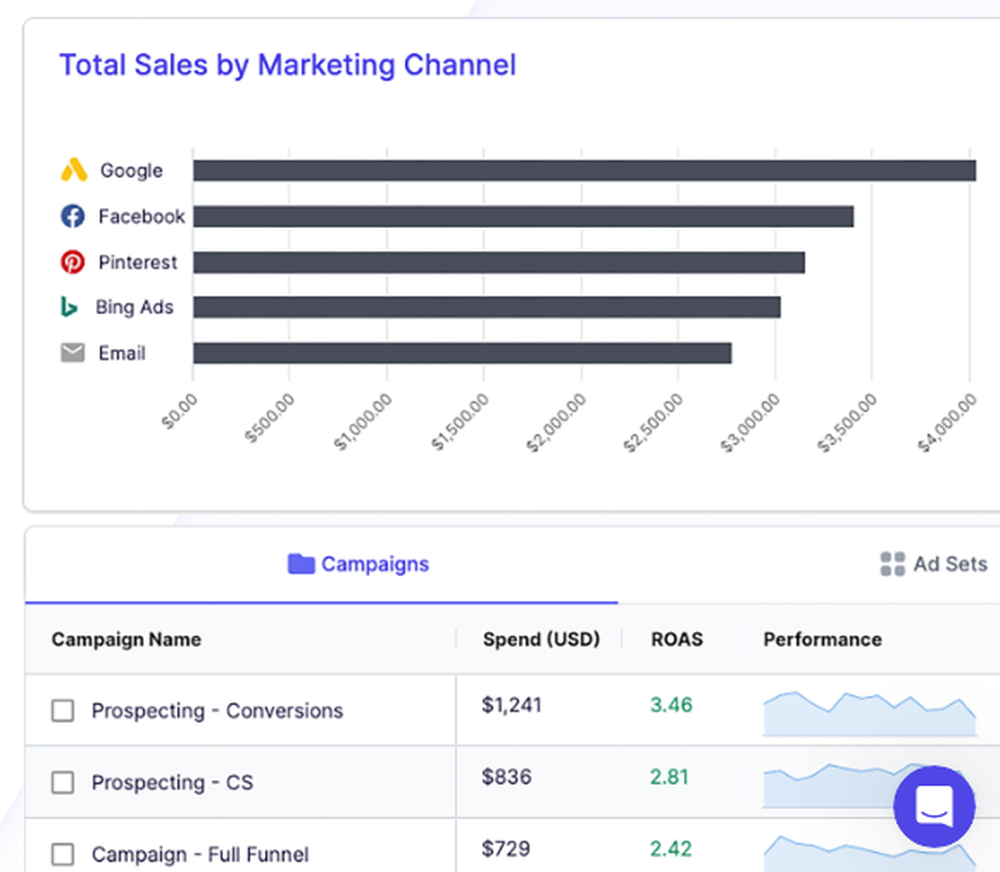The width and height of the screenshot is (1000, 872).
Task: Click the Prospecting - Conversions campaign name
Action: (x=217, y=711)
